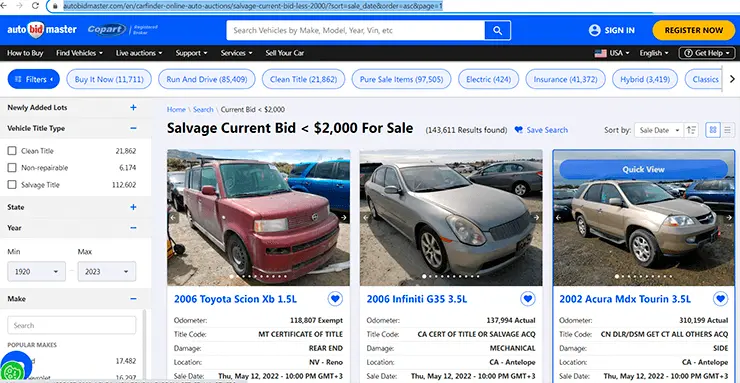This screenshot has width=740, height=383.
Task: Click the browser address bar URL
Action: [x=252, y=6]
